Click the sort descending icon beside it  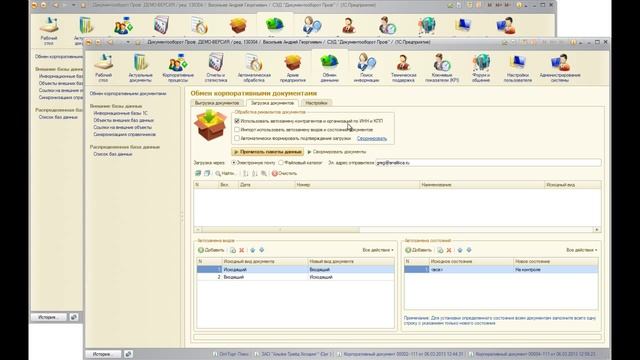254,173
